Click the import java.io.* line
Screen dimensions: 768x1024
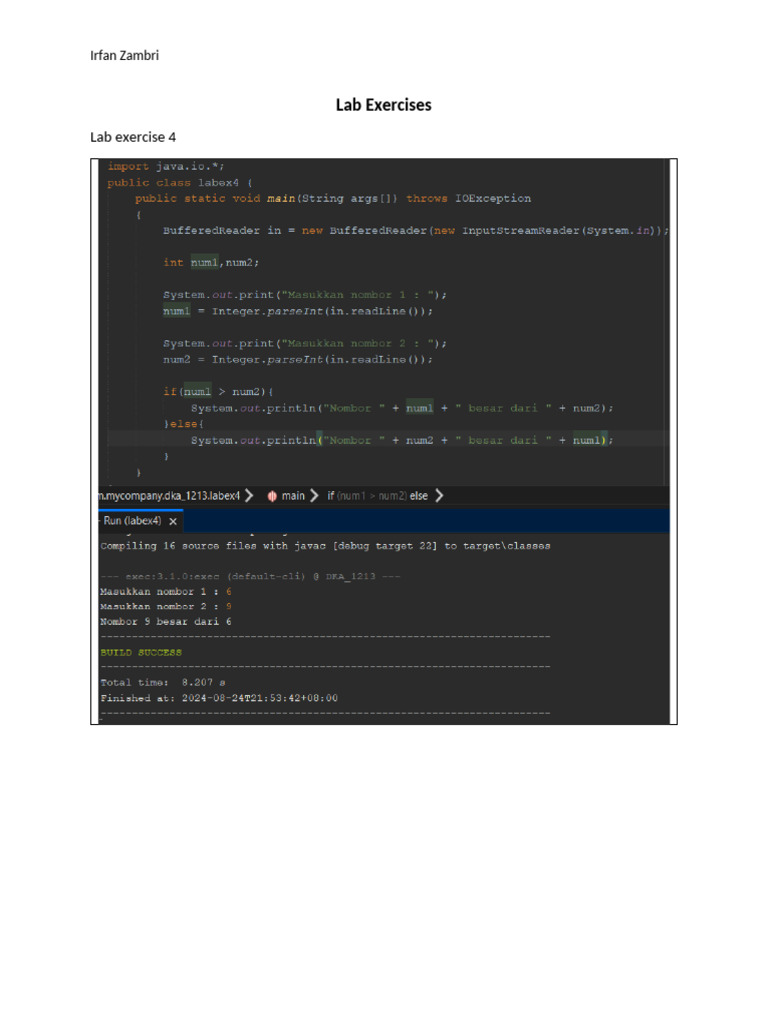pyautogui.click(x=166, y=167)
